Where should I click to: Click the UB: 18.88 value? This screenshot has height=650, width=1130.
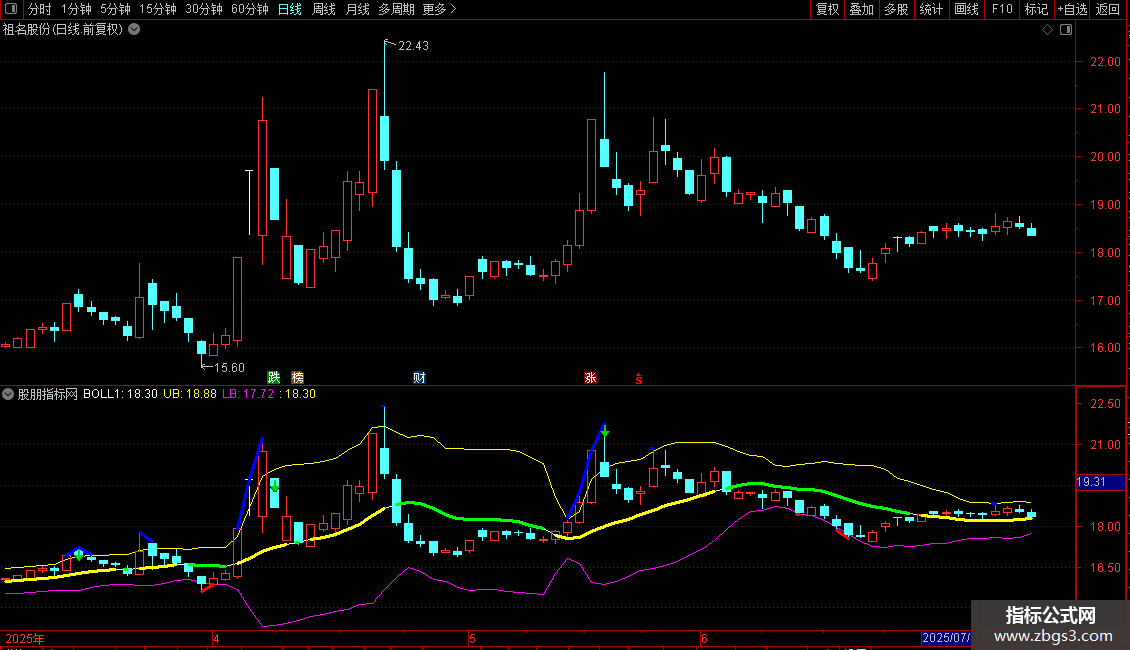pos(190,394)
